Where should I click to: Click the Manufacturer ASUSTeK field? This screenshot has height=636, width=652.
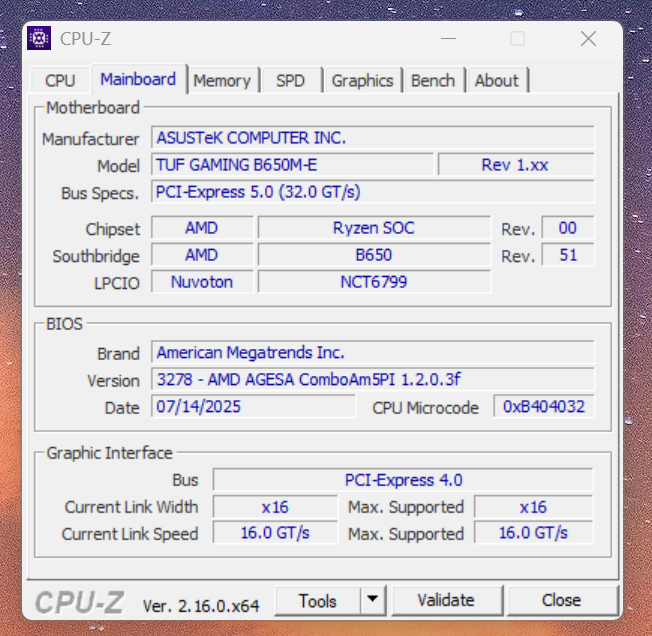[372, 138]
